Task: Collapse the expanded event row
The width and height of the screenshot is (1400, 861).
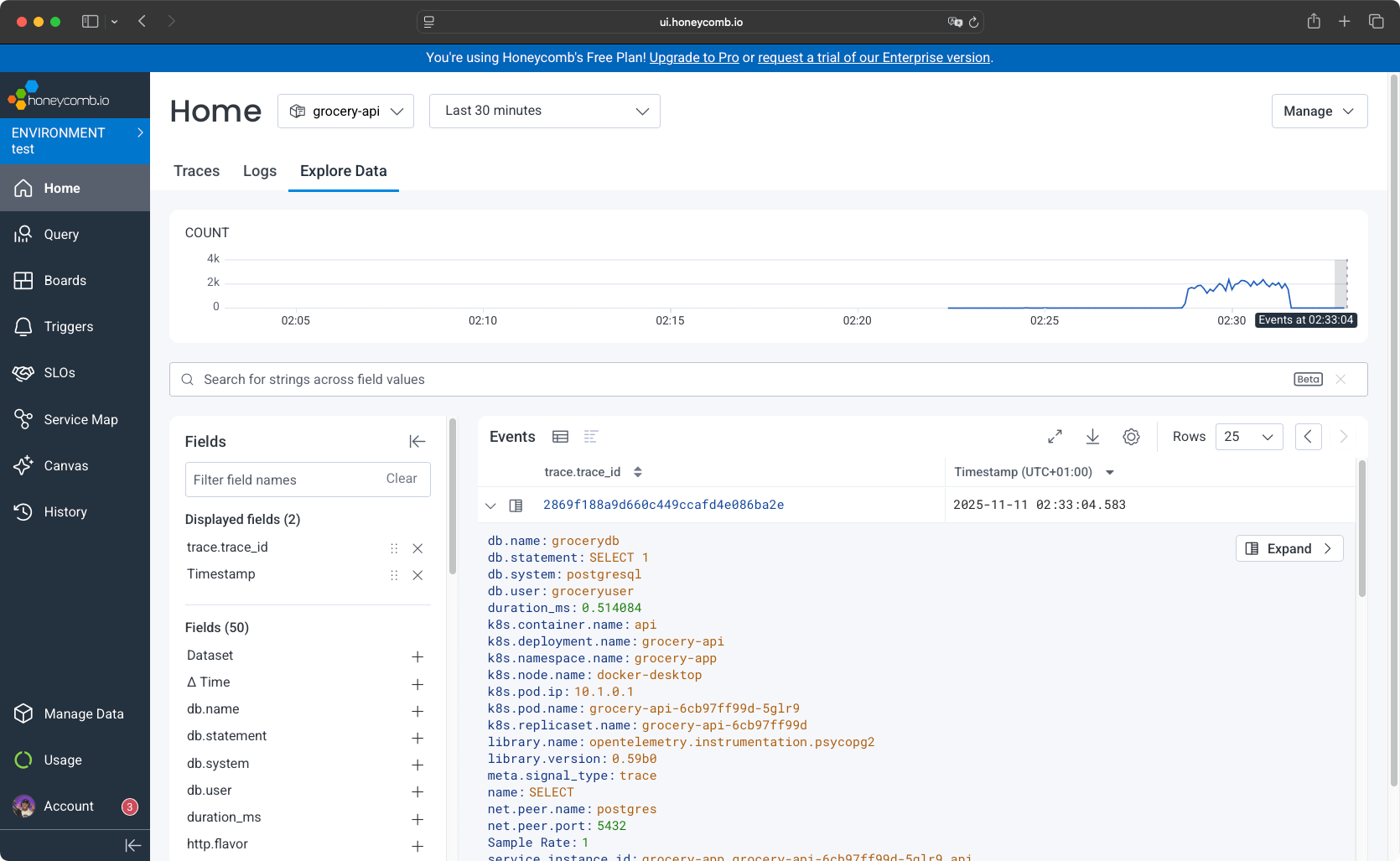Action: [490, 506]
